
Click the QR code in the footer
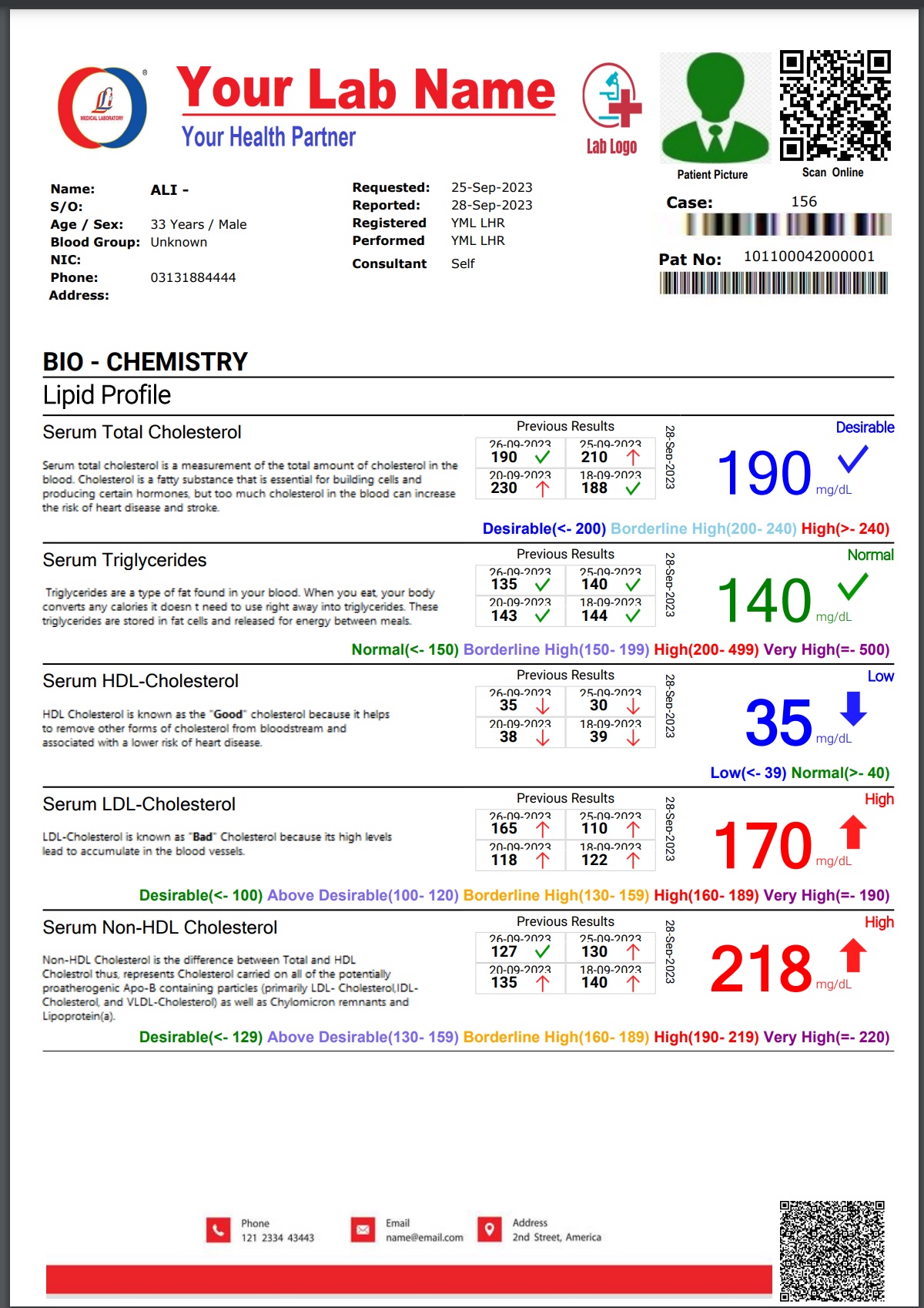pos(832,1250)
